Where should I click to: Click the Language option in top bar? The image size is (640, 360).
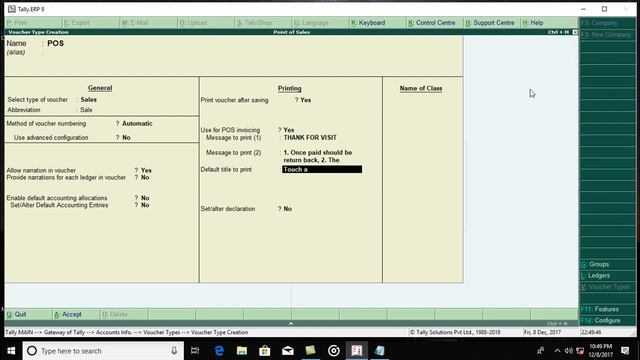point(311,23)
